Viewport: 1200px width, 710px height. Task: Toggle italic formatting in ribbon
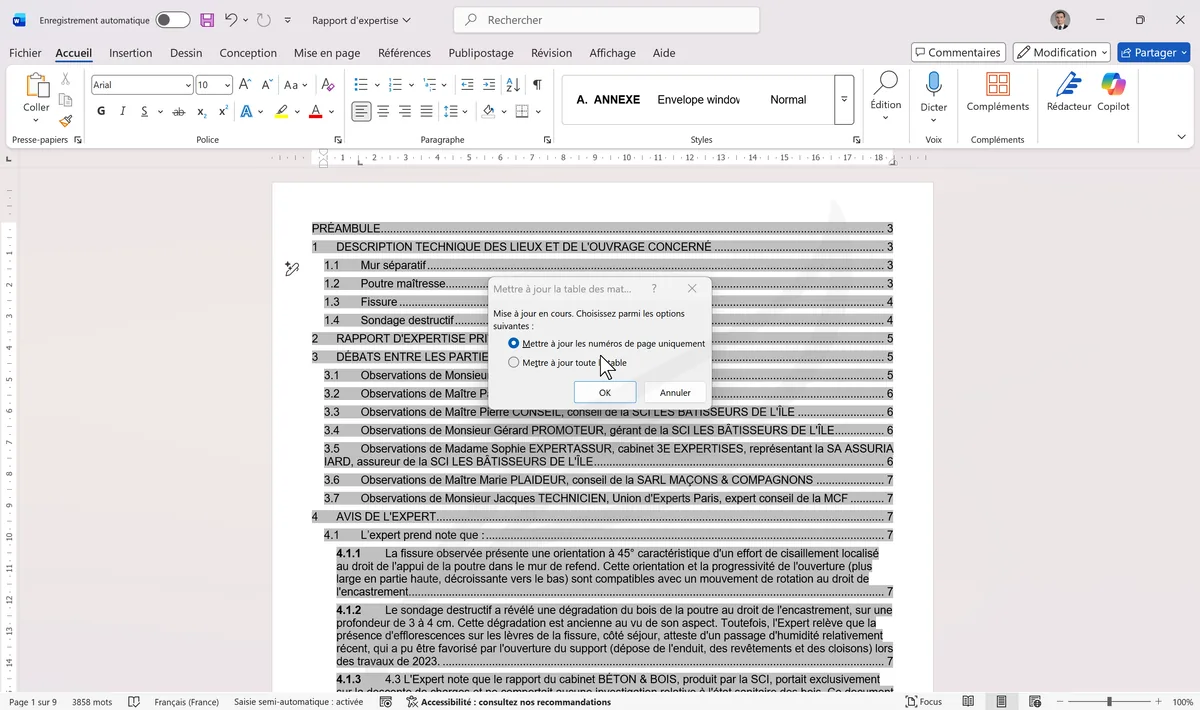click(123, 112)
